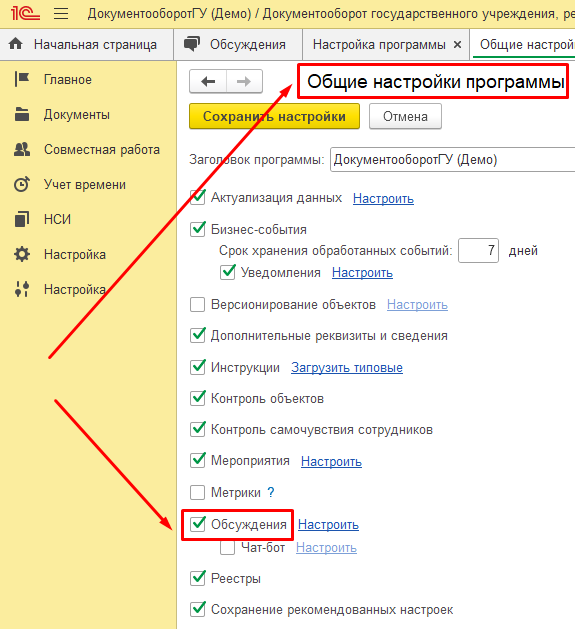Open НСИ section icon

coord(22,219)
